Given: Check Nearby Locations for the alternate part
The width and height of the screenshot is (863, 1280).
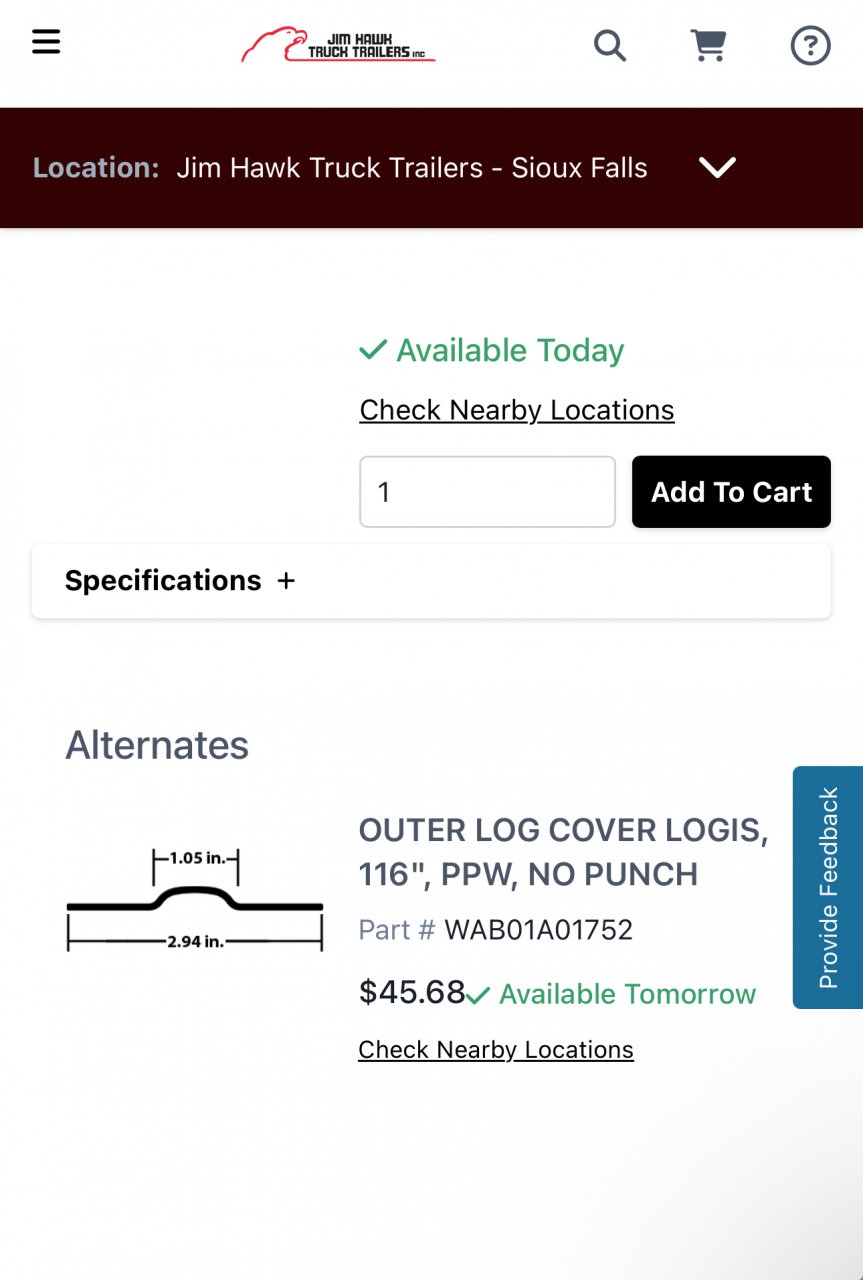Looking at the screenshot, I should coord(495,1050).
